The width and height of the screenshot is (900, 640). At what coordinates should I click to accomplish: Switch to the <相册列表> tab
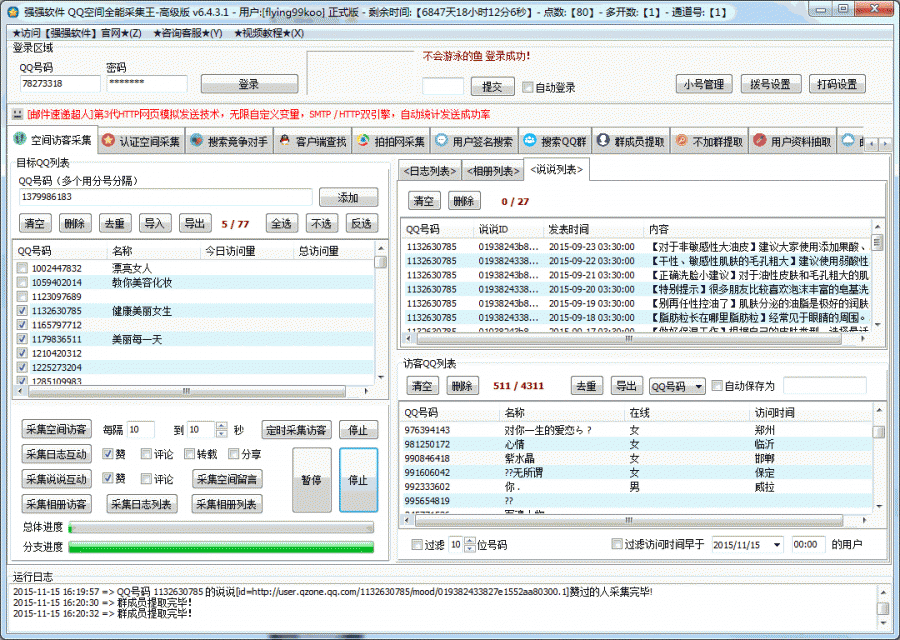[x=493, y=171]
